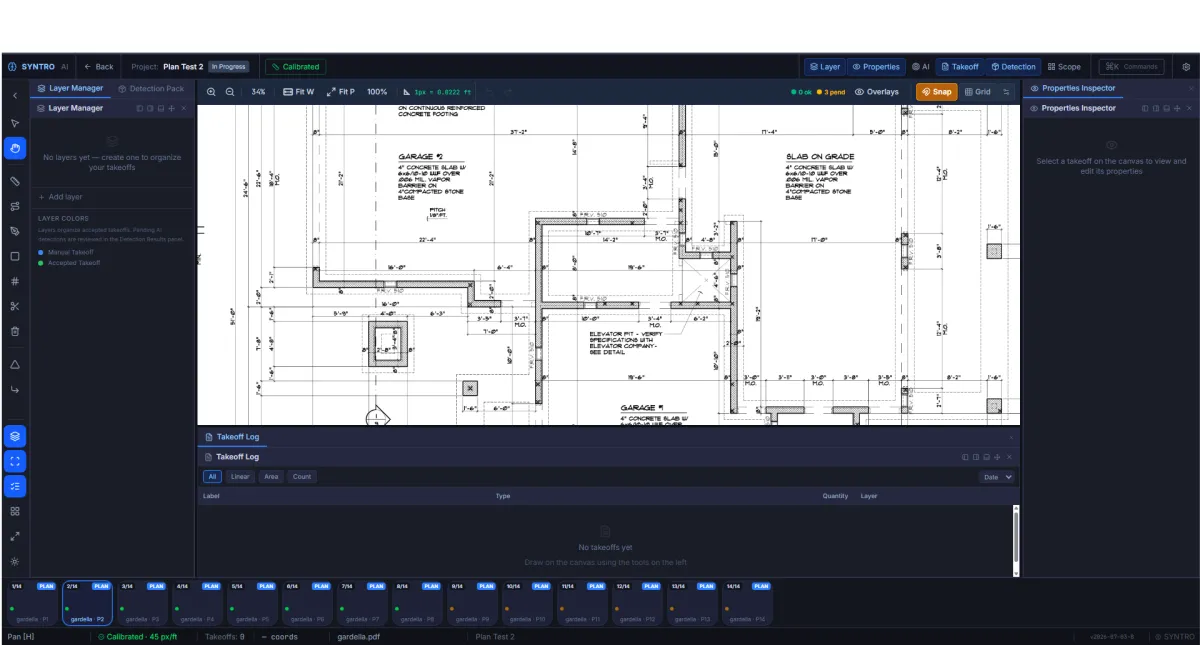
Task: Open the Date sort dropdown
Action: tap(997, 477)
